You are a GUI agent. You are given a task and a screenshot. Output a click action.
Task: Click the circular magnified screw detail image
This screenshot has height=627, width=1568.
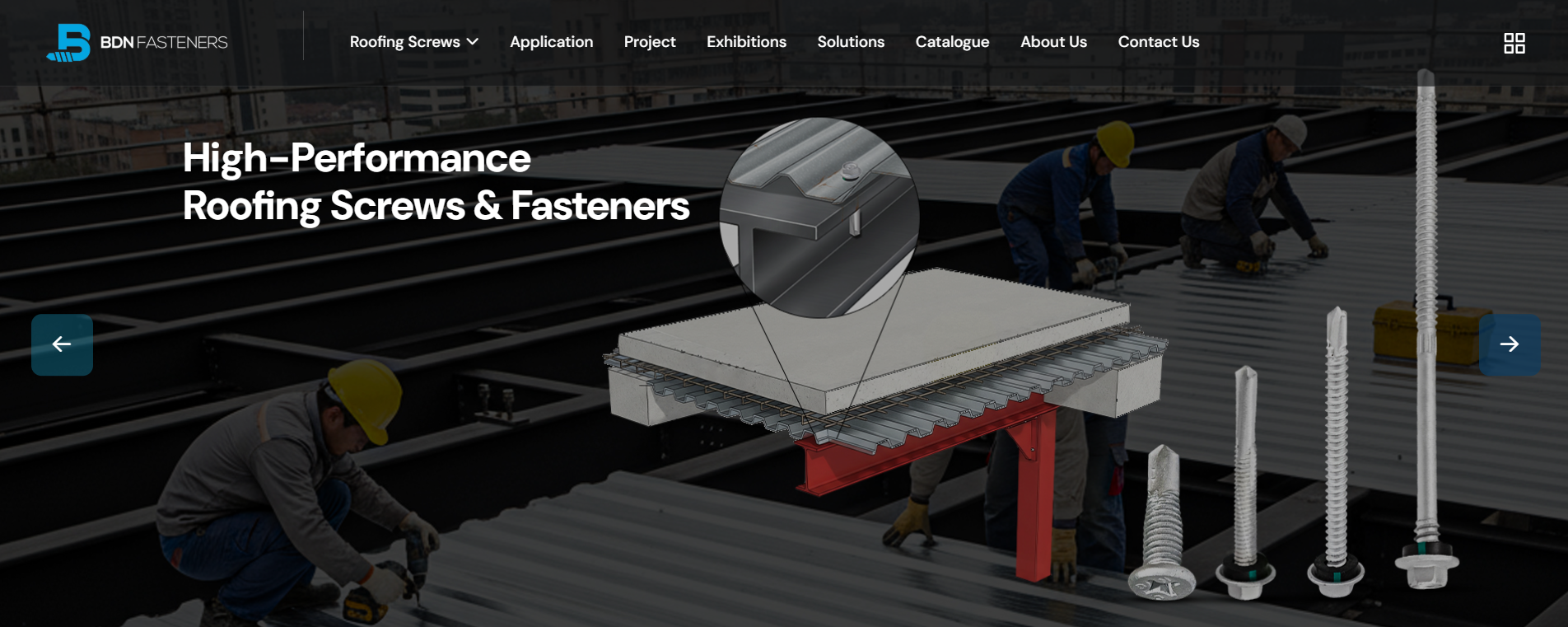point(819,218)
